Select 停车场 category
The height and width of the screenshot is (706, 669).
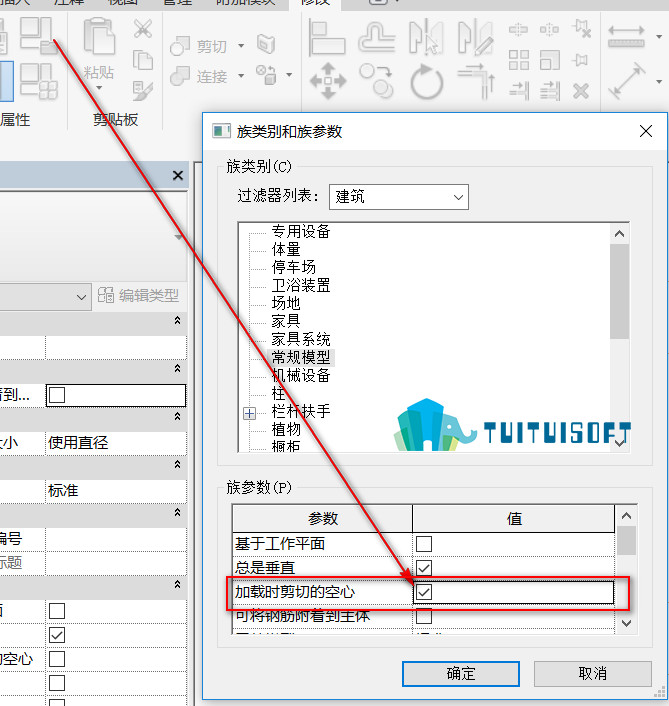tap(294, 267)
